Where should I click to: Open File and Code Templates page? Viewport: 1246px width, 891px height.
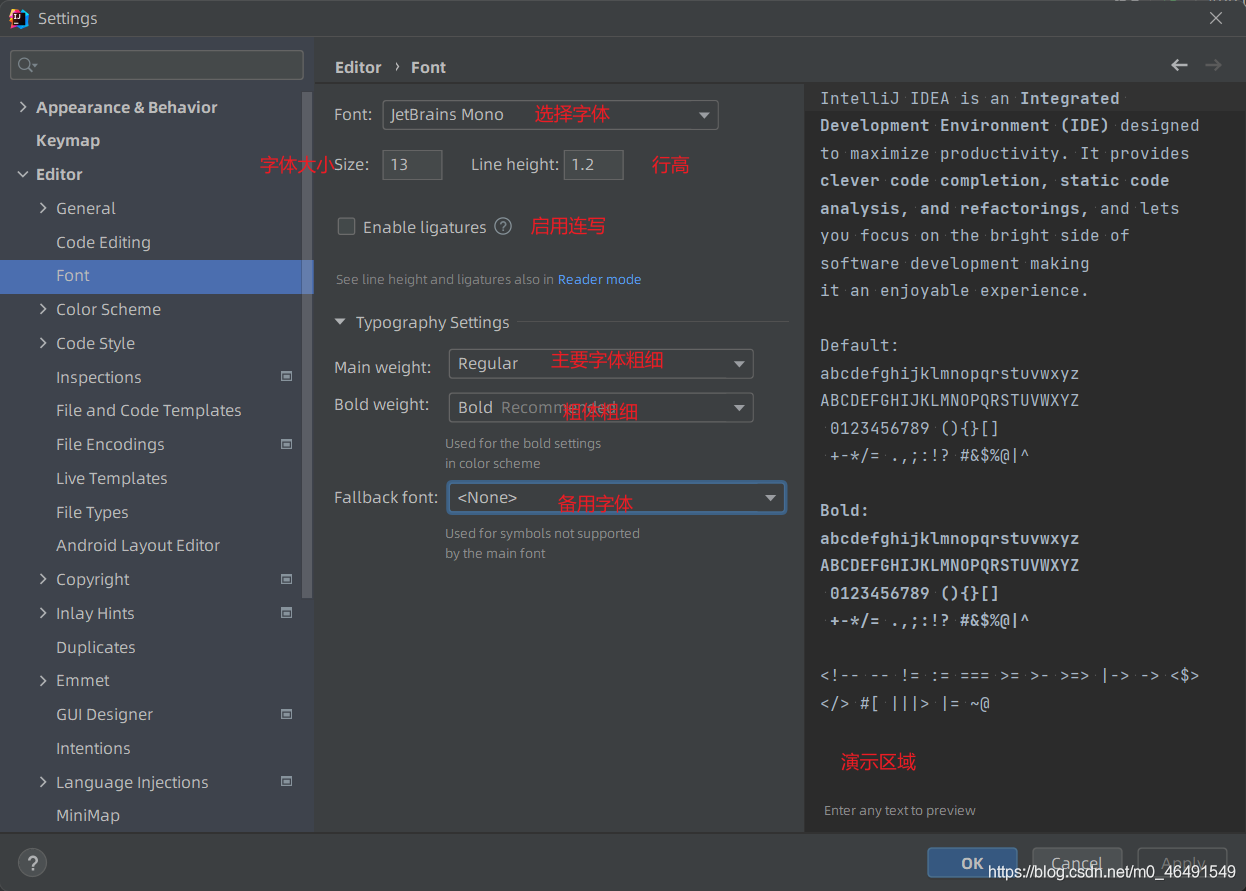pos(148,411)
